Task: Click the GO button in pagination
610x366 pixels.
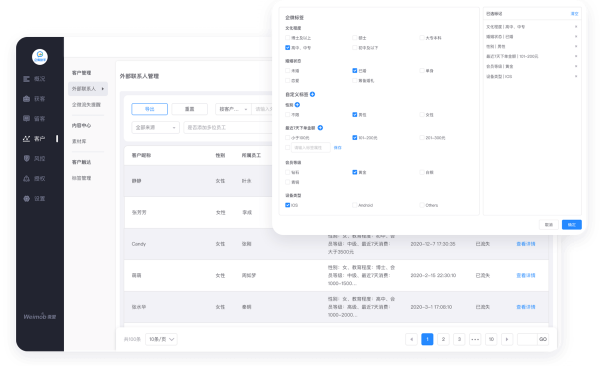Action: pos(543,339)
